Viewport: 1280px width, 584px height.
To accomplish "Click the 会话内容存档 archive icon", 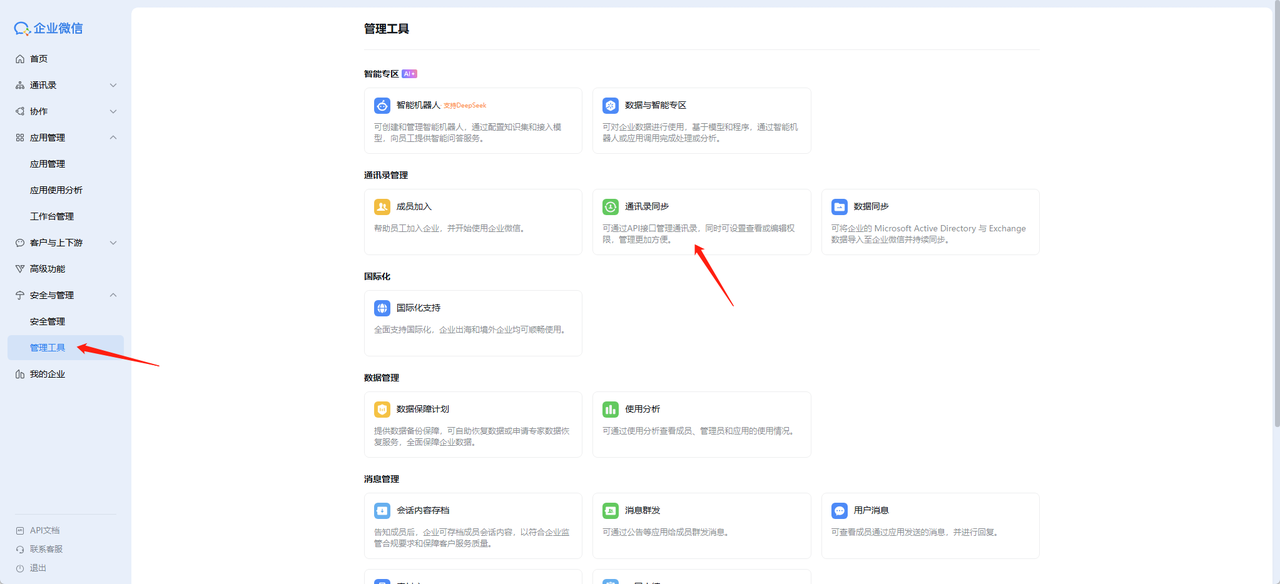I will (x=382, y=510).
